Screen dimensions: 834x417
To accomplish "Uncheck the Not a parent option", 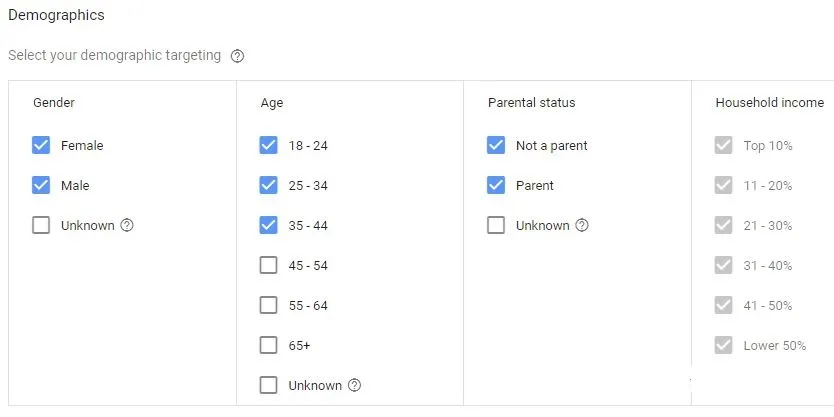I will [x=496, y=145].
